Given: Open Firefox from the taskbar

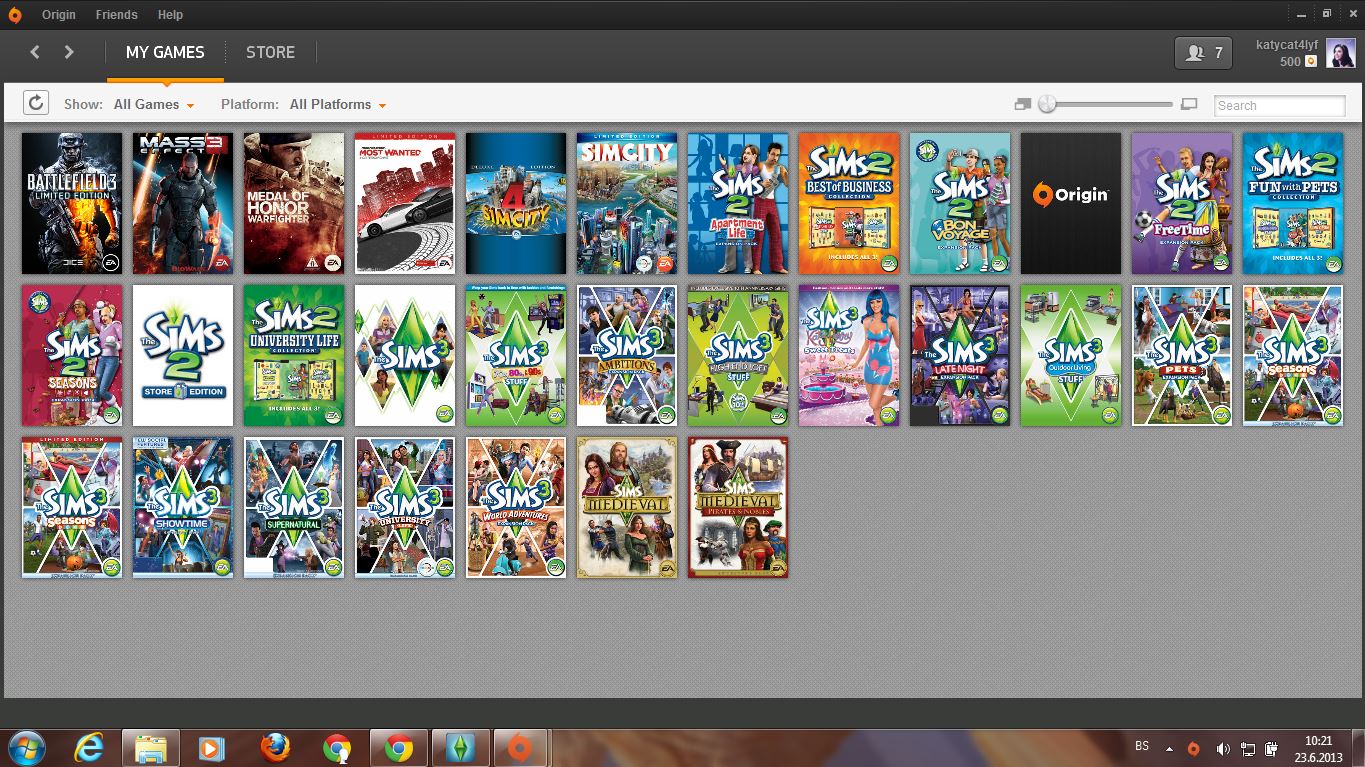Looking at the screenshot, I should 274,747.
